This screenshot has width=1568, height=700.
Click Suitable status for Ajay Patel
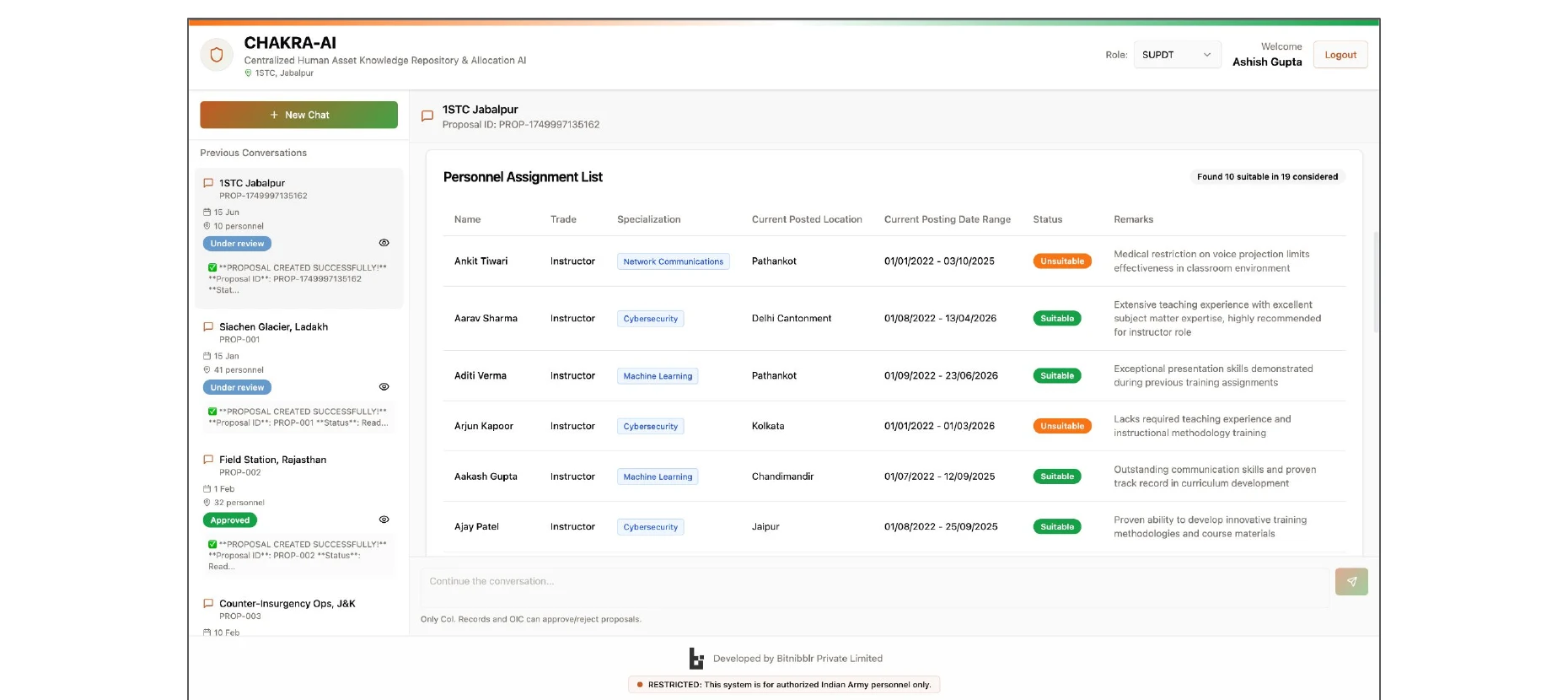click(x=1057, y=527)
